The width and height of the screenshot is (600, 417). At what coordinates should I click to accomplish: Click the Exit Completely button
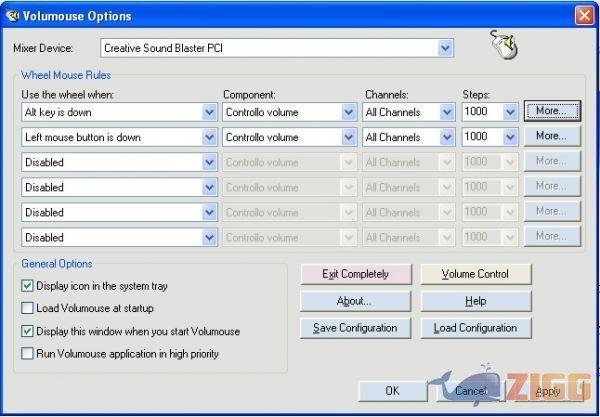356,274
